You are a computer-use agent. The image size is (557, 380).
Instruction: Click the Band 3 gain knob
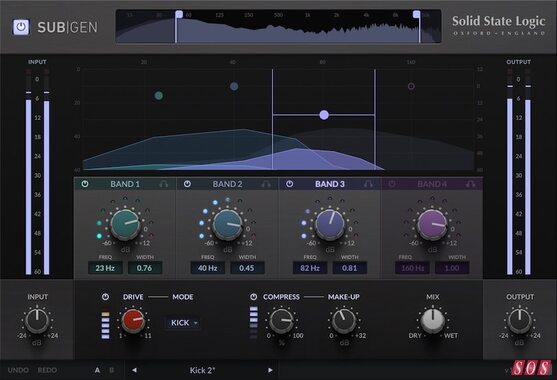tap(330, 224)
